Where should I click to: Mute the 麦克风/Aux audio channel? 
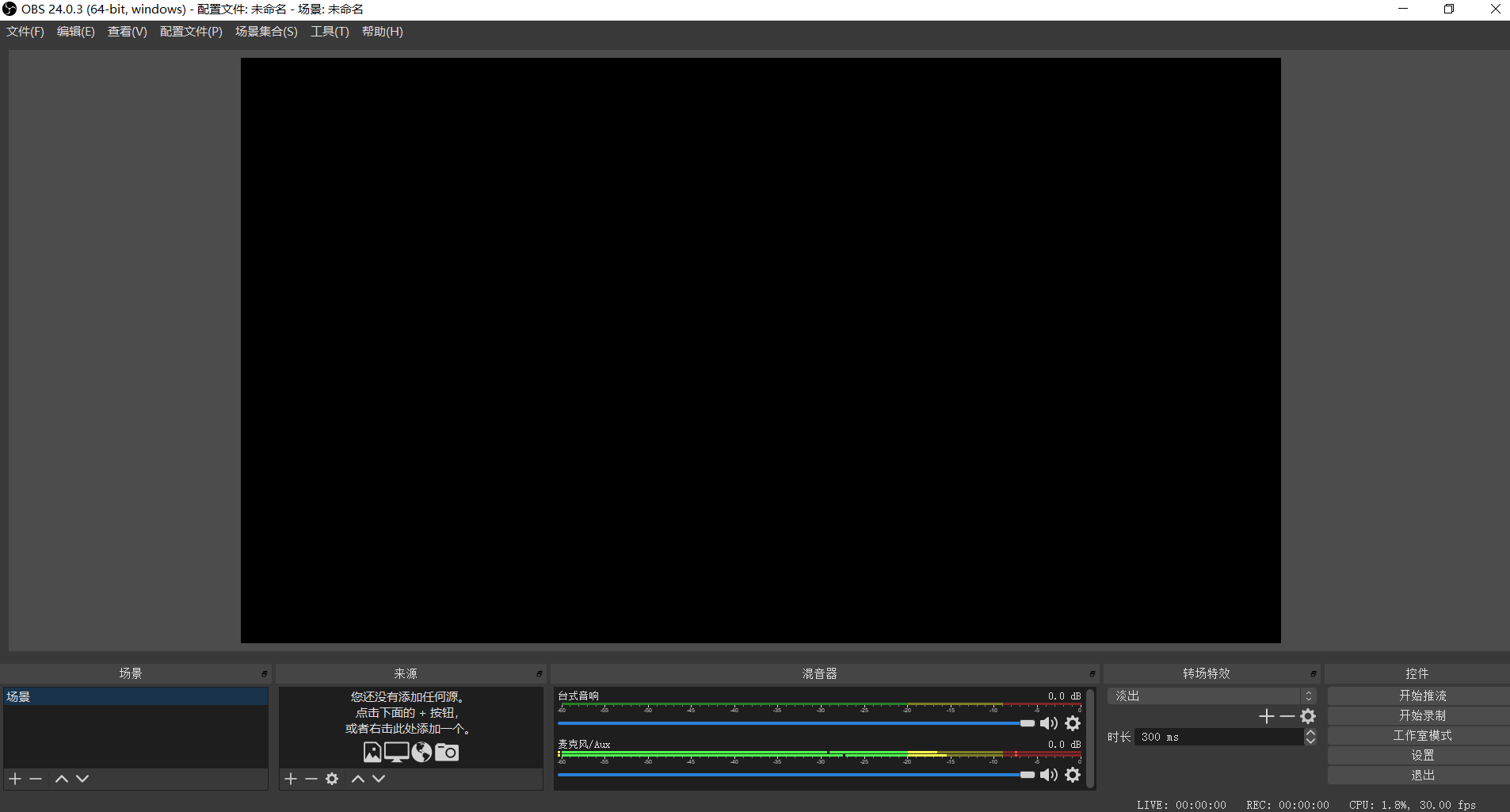[x=1048, y=775]
